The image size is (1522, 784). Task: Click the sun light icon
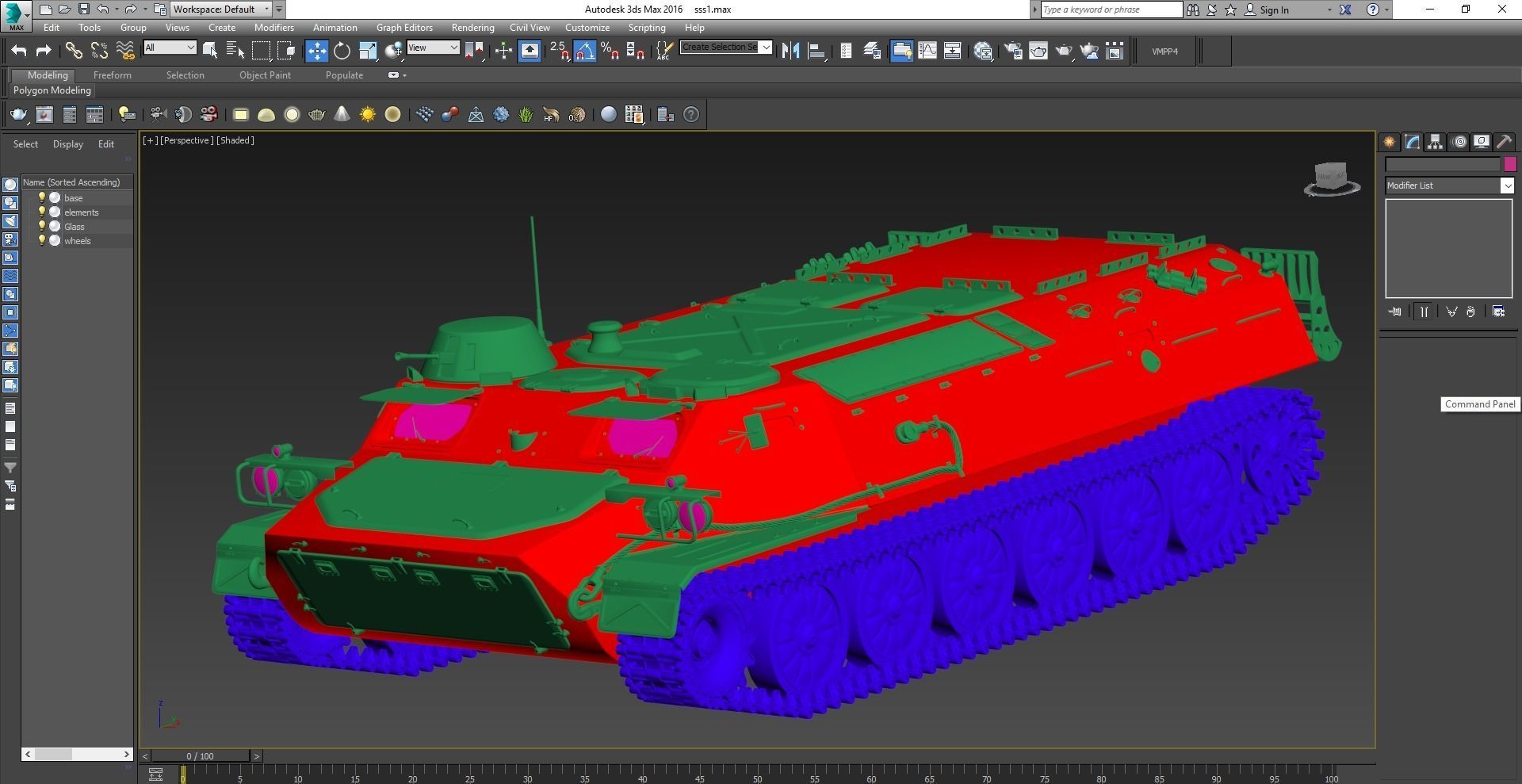pyautogui.click(x=368, y=114)
